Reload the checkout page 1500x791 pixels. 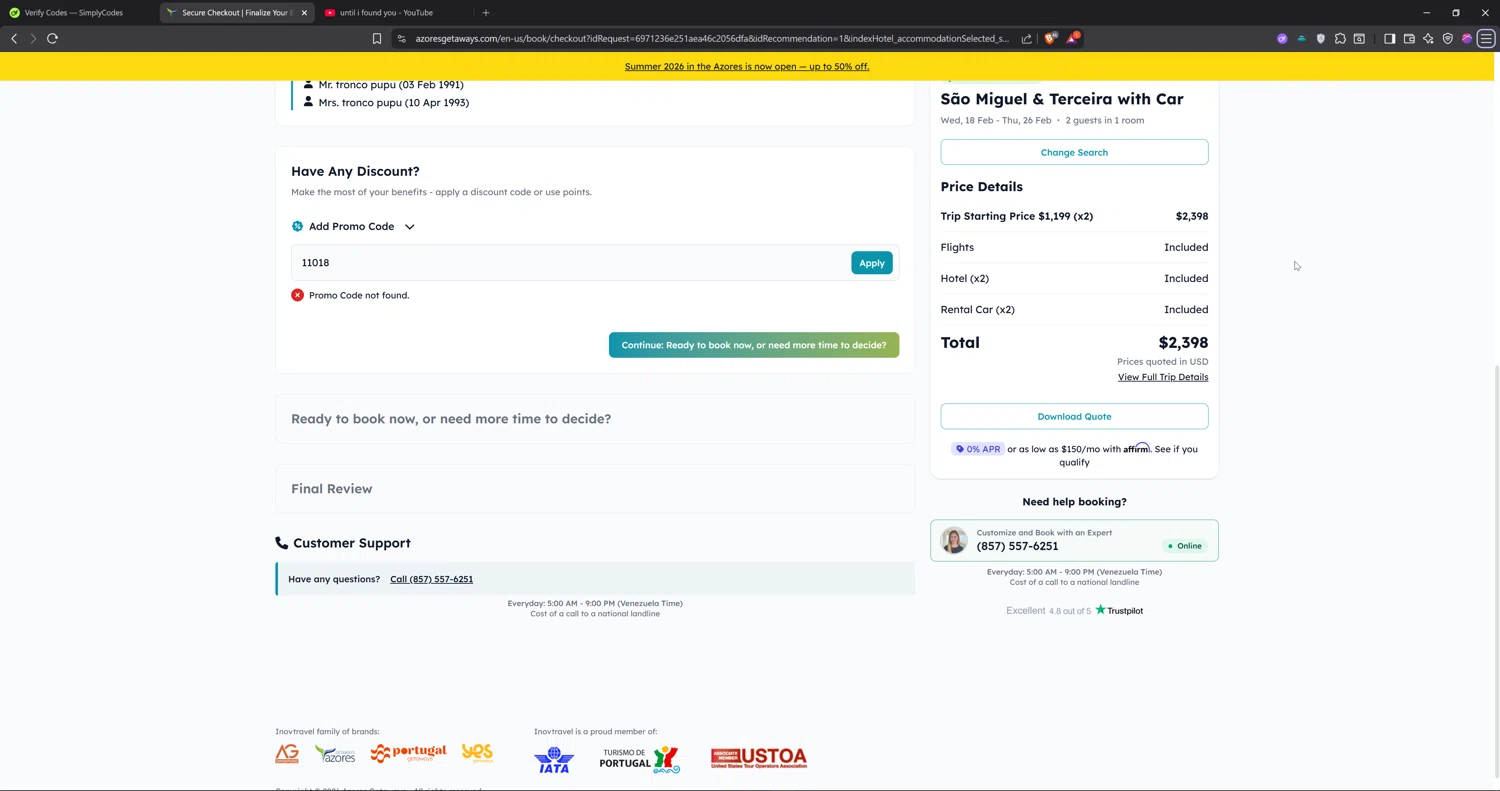click(x=52, y=38)
